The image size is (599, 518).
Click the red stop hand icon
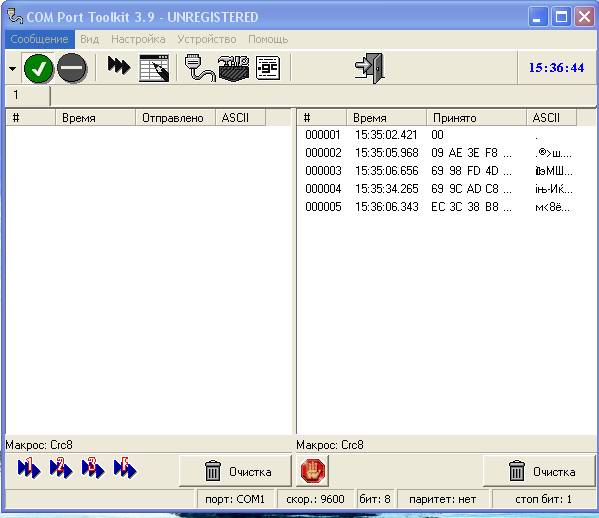pyautogui.click(x=313, y=471)
